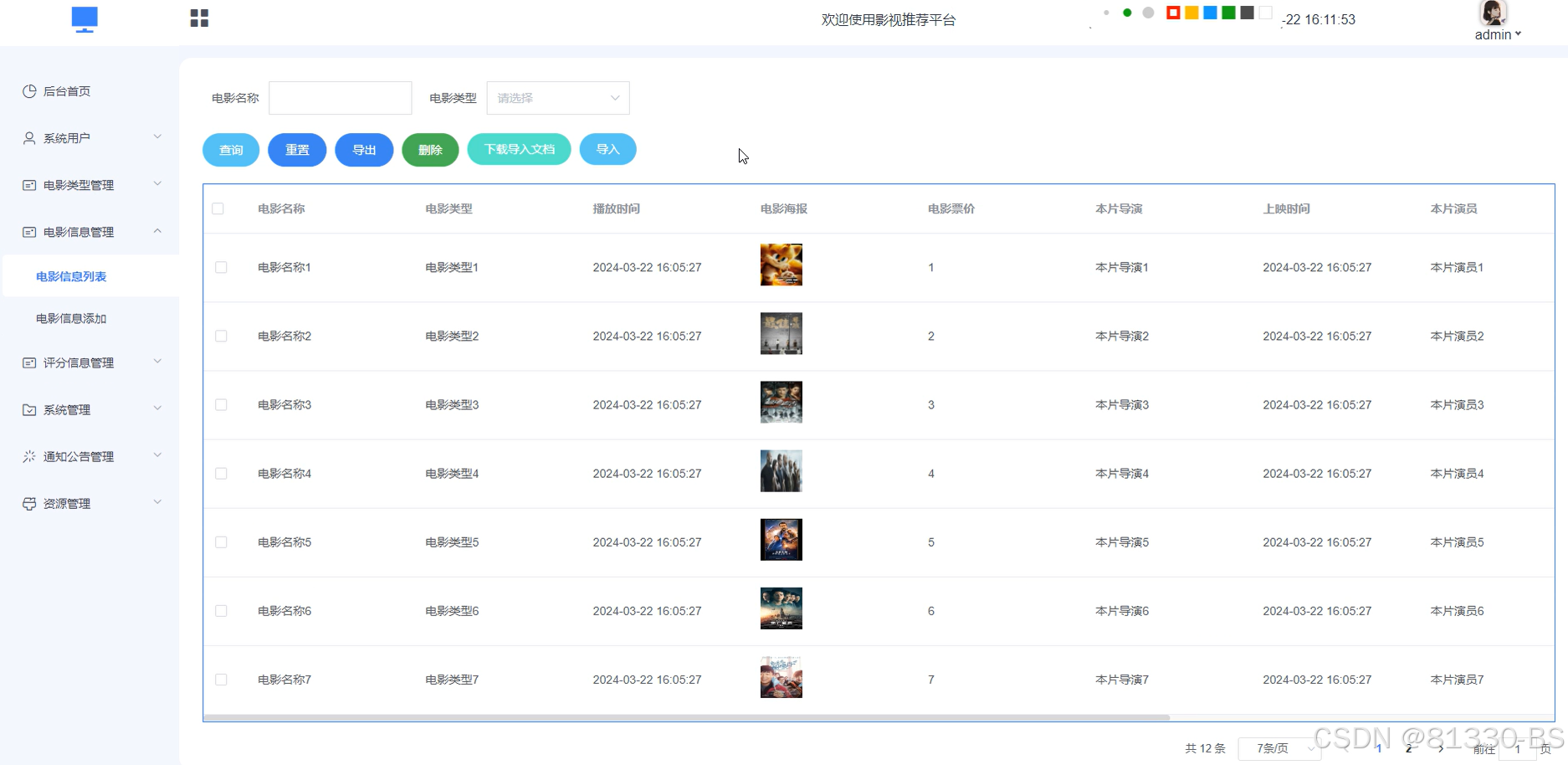
Task: Click the 电影类型管理 sidebar icon
Action: click(29, 185)
